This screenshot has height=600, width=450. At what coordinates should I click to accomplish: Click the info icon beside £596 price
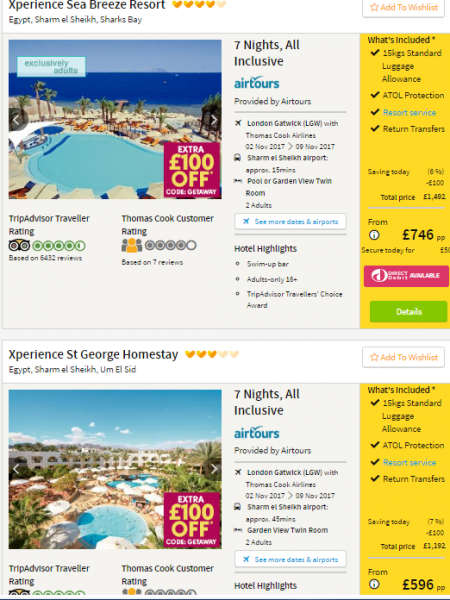374,584
